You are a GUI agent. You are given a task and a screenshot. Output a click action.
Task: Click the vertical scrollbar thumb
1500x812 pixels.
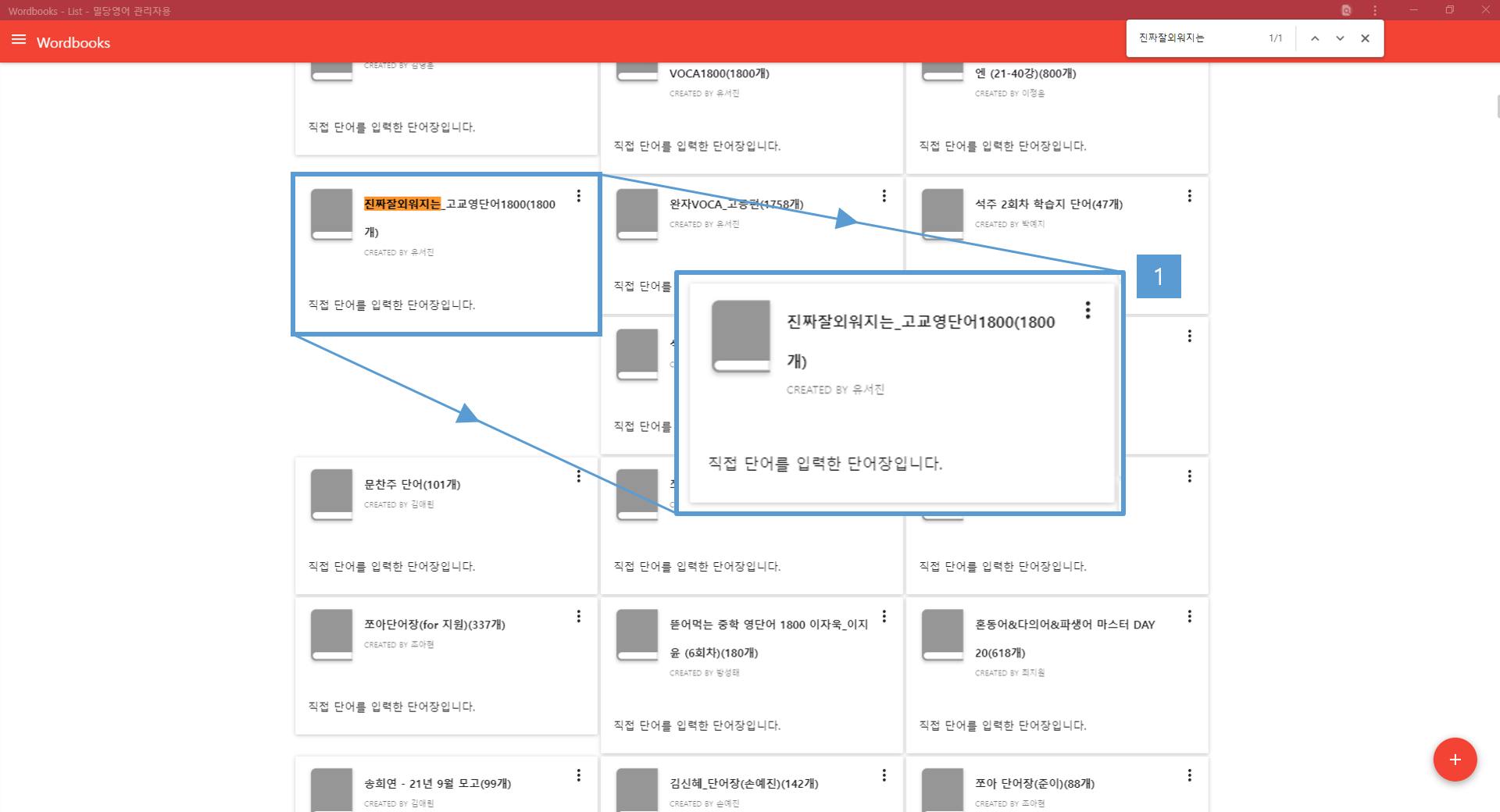tap(1497, 105)
